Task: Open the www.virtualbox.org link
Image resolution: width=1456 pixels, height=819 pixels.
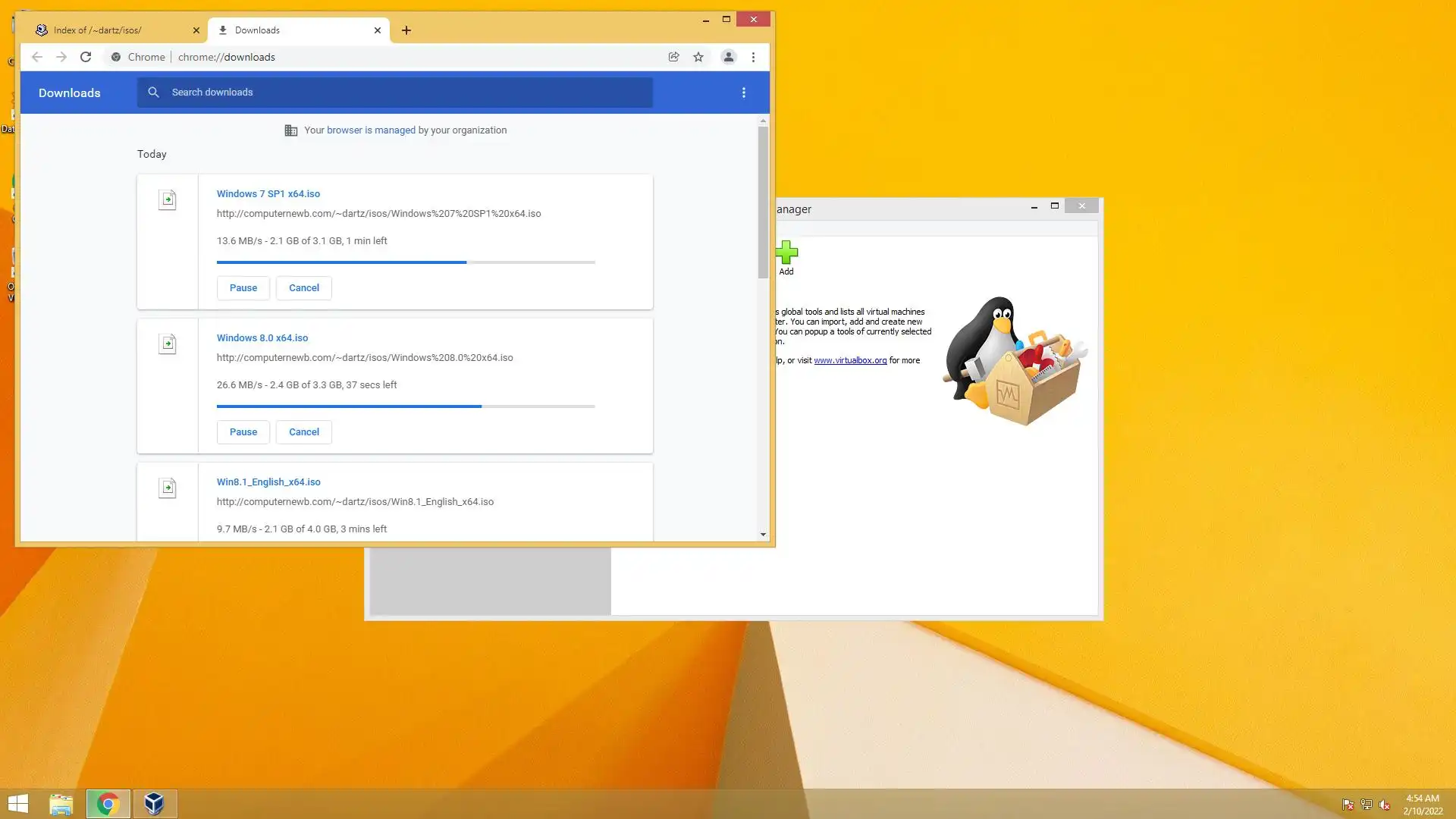Action: click(x=850, y=361)
